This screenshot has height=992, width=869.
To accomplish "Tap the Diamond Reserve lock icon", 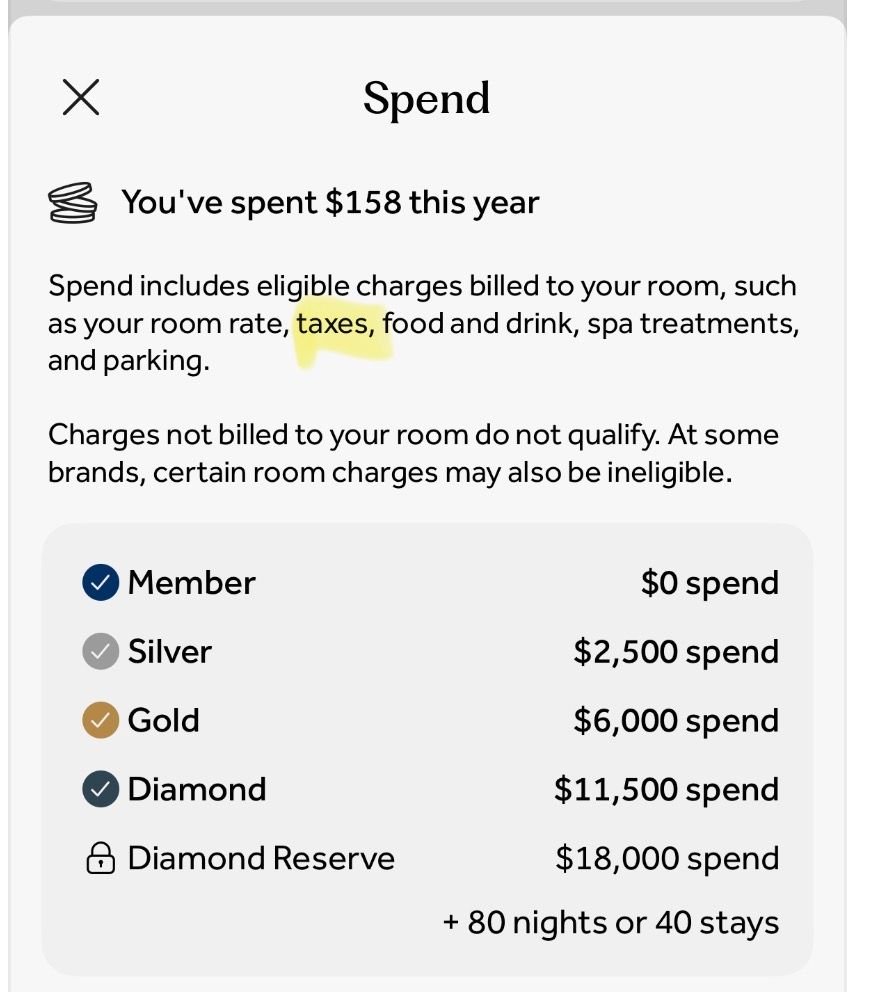I will point(100,859).
